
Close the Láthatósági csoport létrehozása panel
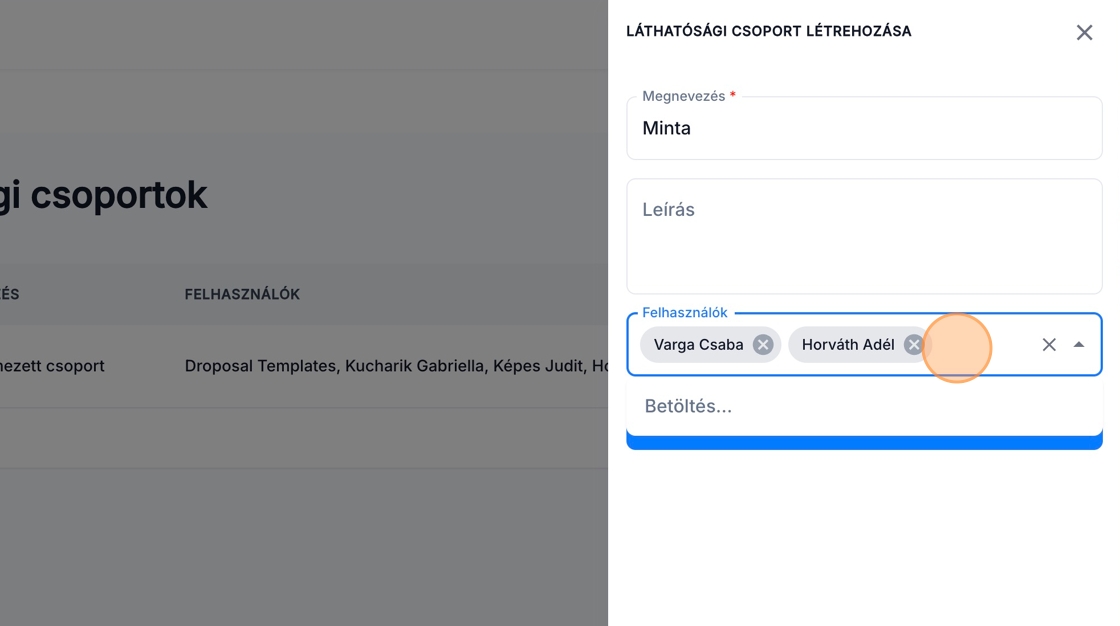(x=1084, y=33)
